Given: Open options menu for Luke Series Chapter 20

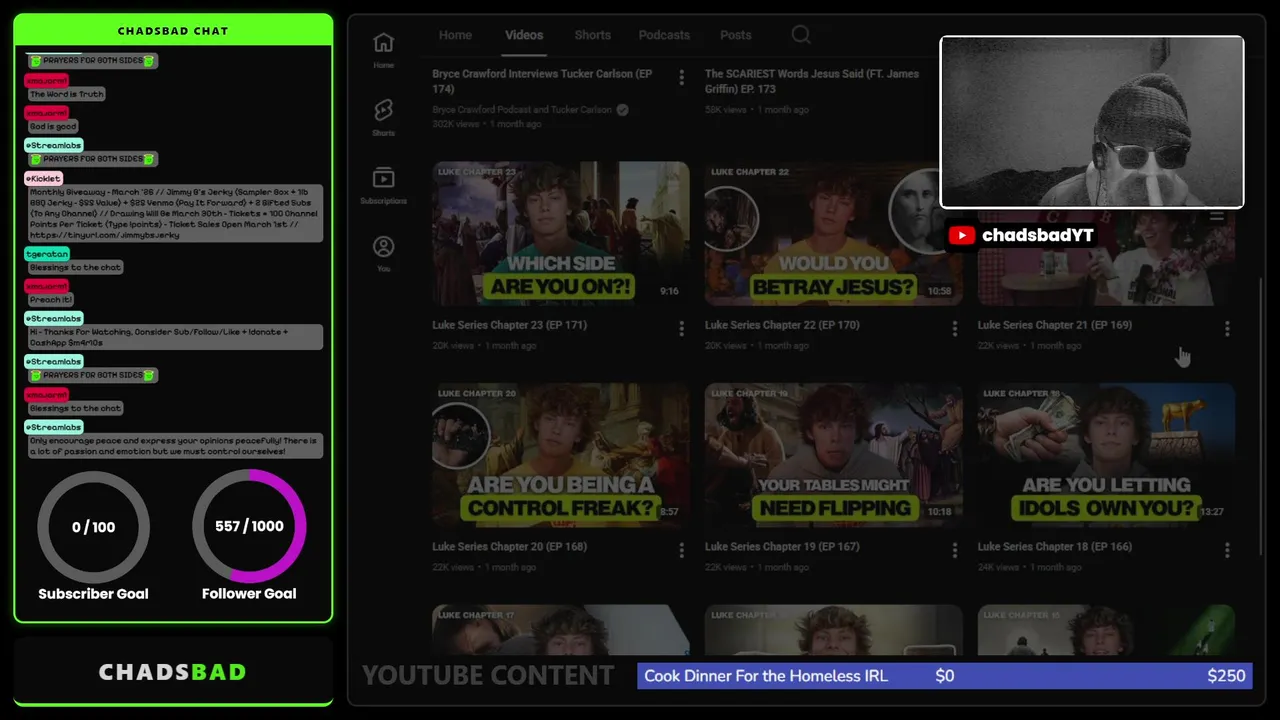Looking at the screenshot, I should pos(682,550).
